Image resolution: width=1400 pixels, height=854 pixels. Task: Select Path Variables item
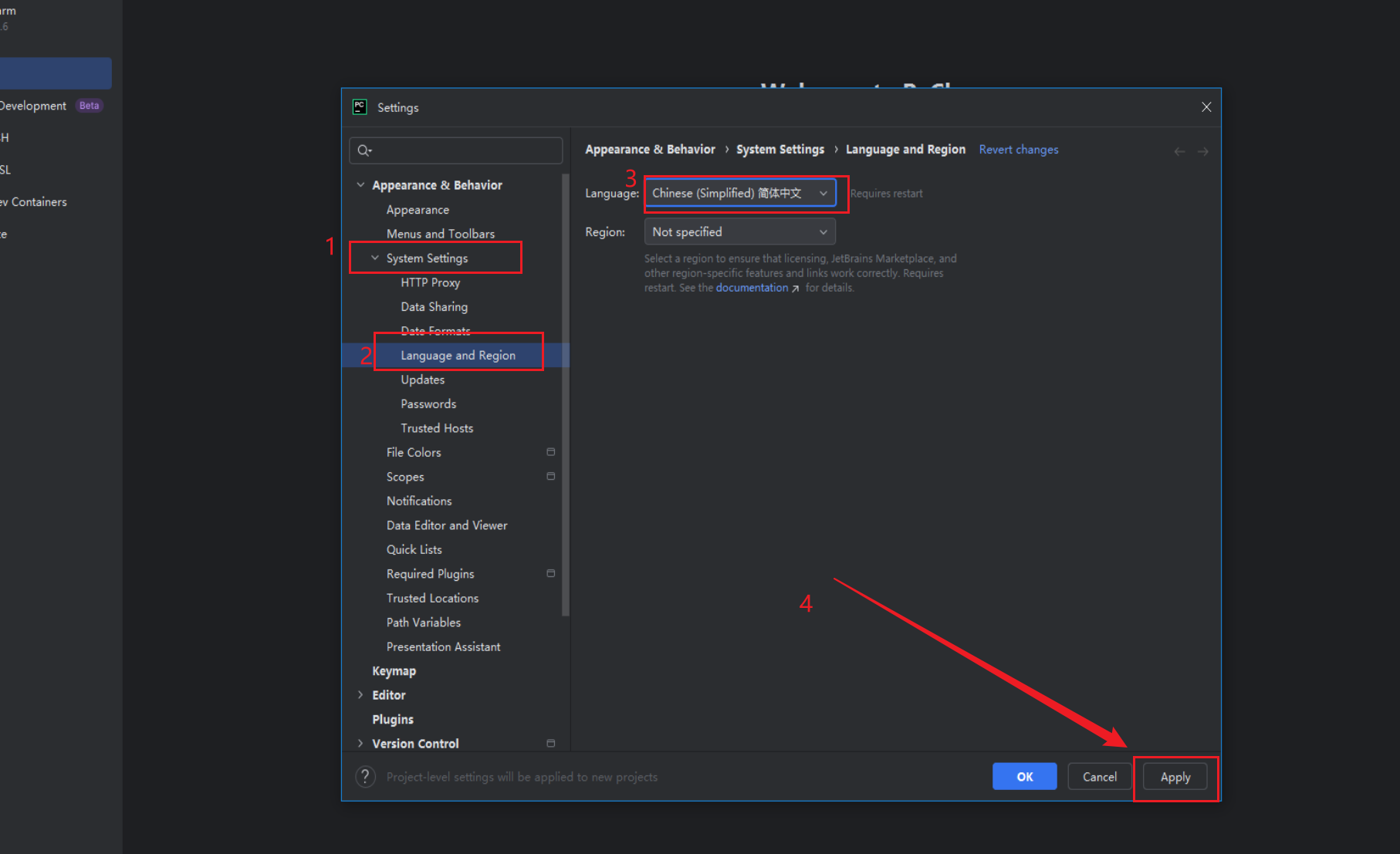click(x=424, y=623)
